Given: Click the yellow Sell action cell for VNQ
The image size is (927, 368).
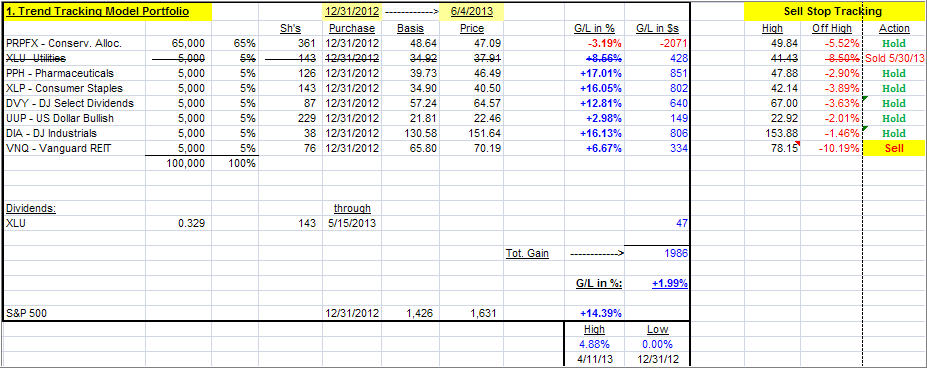Looking at the screenshot, I should pyautogui.click(x=895, y=149).
